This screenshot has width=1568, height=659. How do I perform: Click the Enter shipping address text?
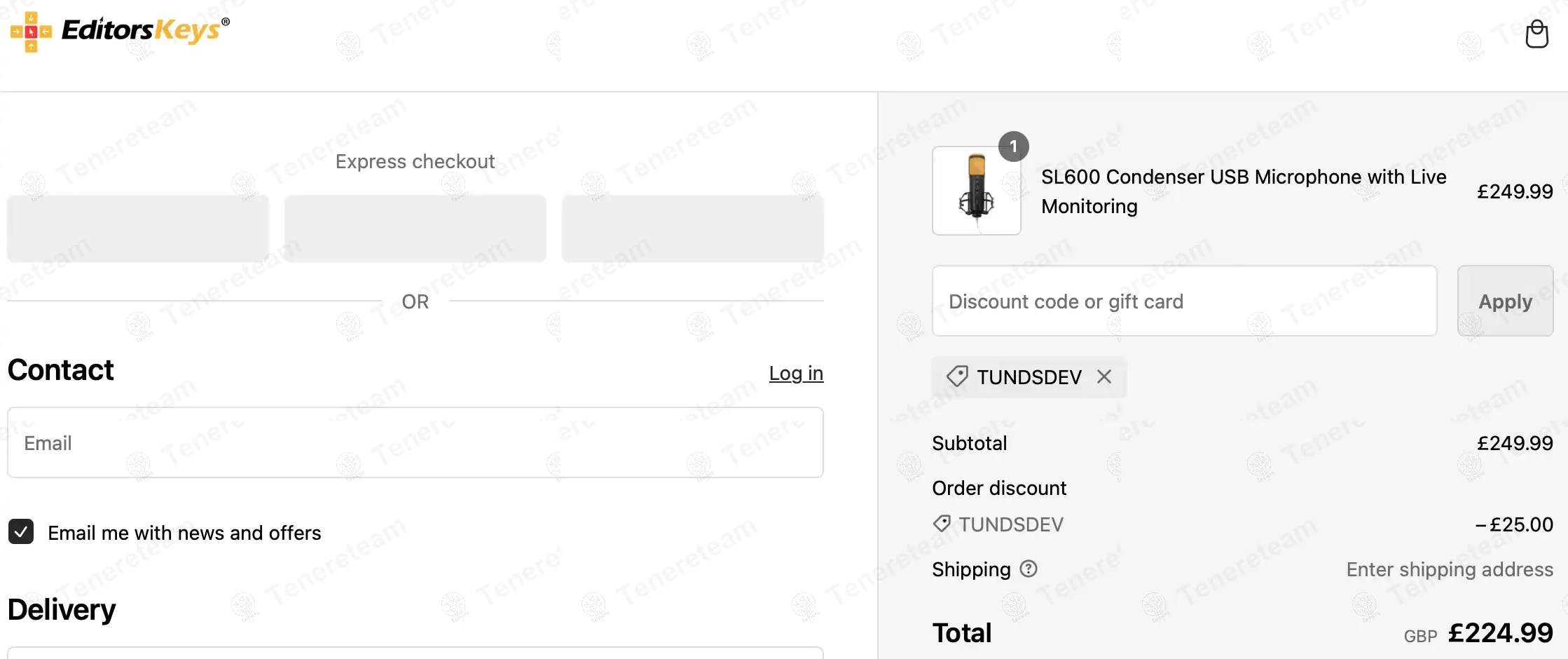[x=1449, y=569]
